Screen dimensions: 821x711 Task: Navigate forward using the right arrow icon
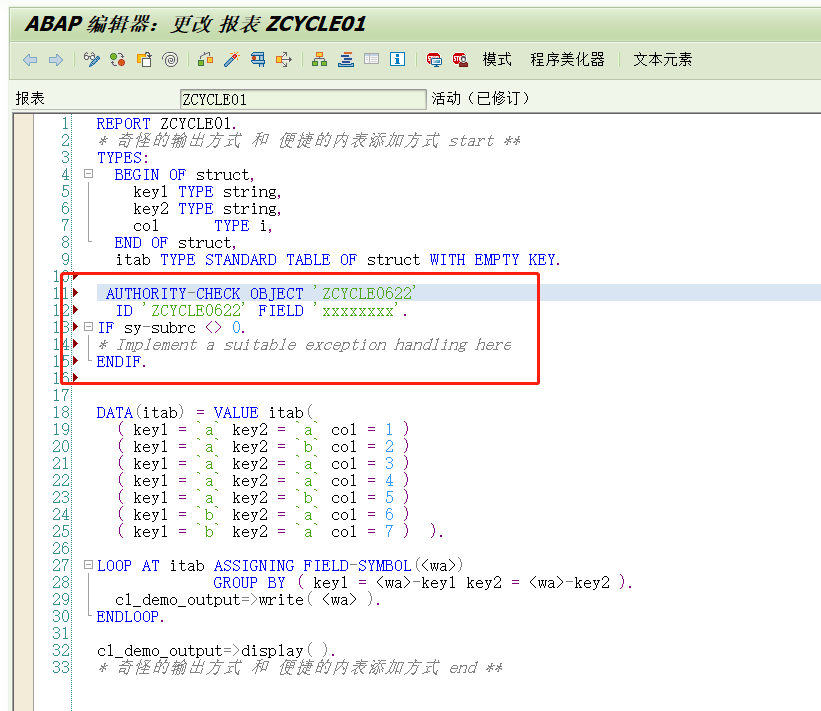(x=56, y=59)
